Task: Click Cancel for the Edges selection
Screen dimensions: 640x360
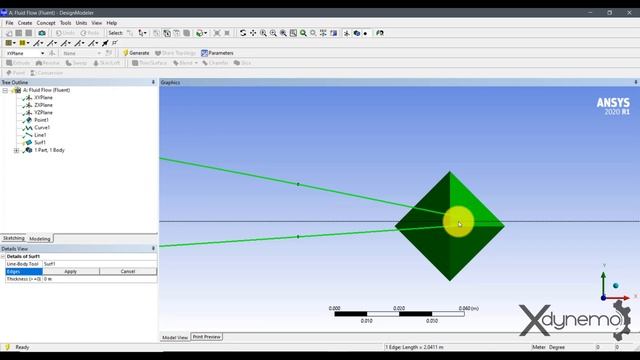Action: coord(128,271)
